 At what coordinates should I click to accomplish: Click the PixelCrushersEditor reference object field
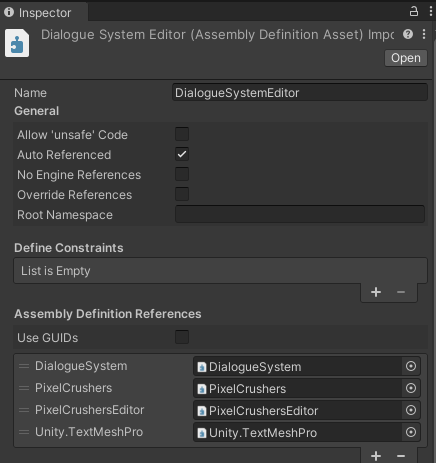(297, 410)
